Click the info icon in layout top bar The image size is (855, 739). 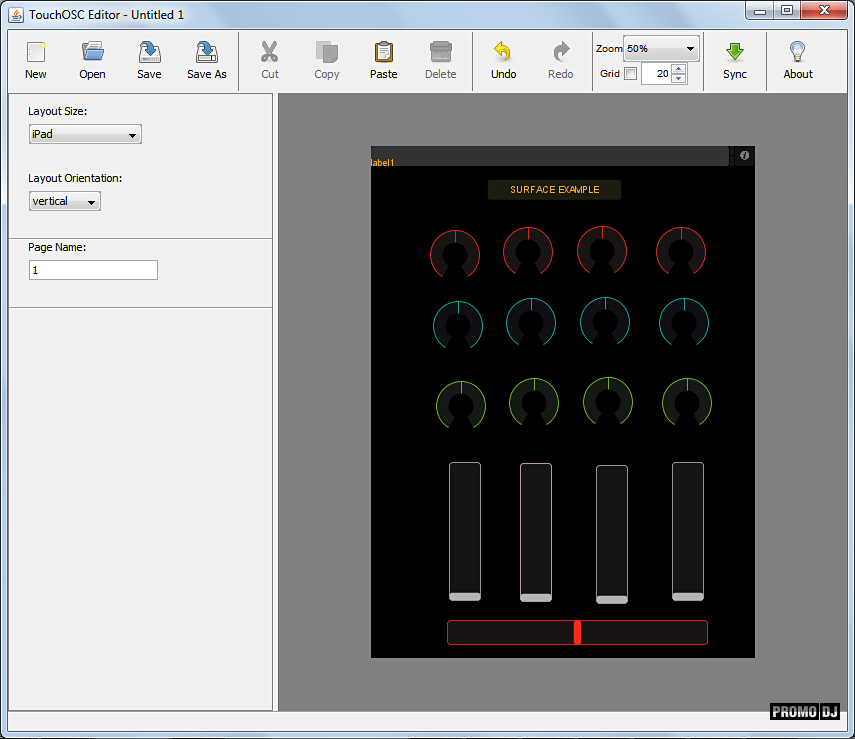point(744,155)
